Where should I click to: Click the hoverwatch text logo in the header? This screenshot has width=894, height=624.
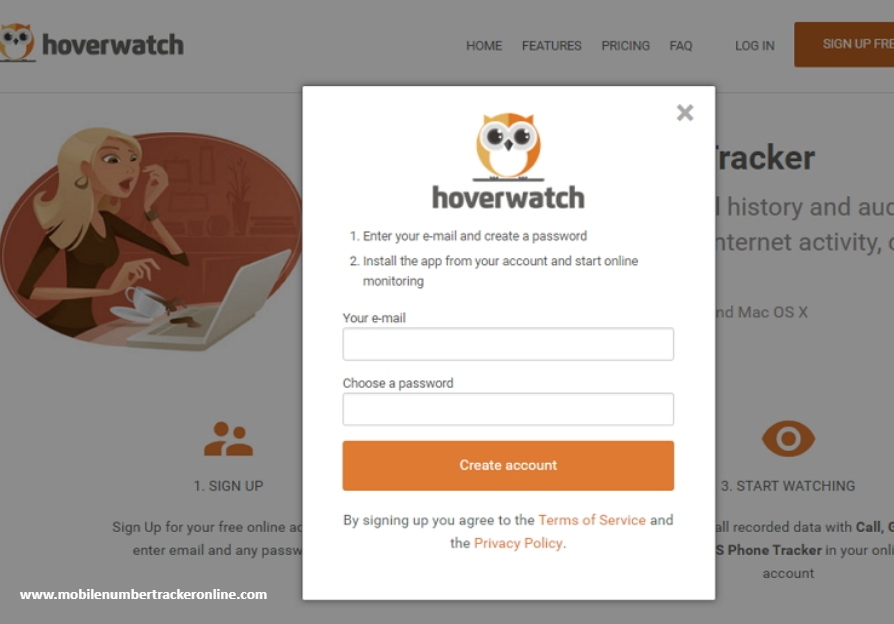pyautogui.click(x=113, y=45)
